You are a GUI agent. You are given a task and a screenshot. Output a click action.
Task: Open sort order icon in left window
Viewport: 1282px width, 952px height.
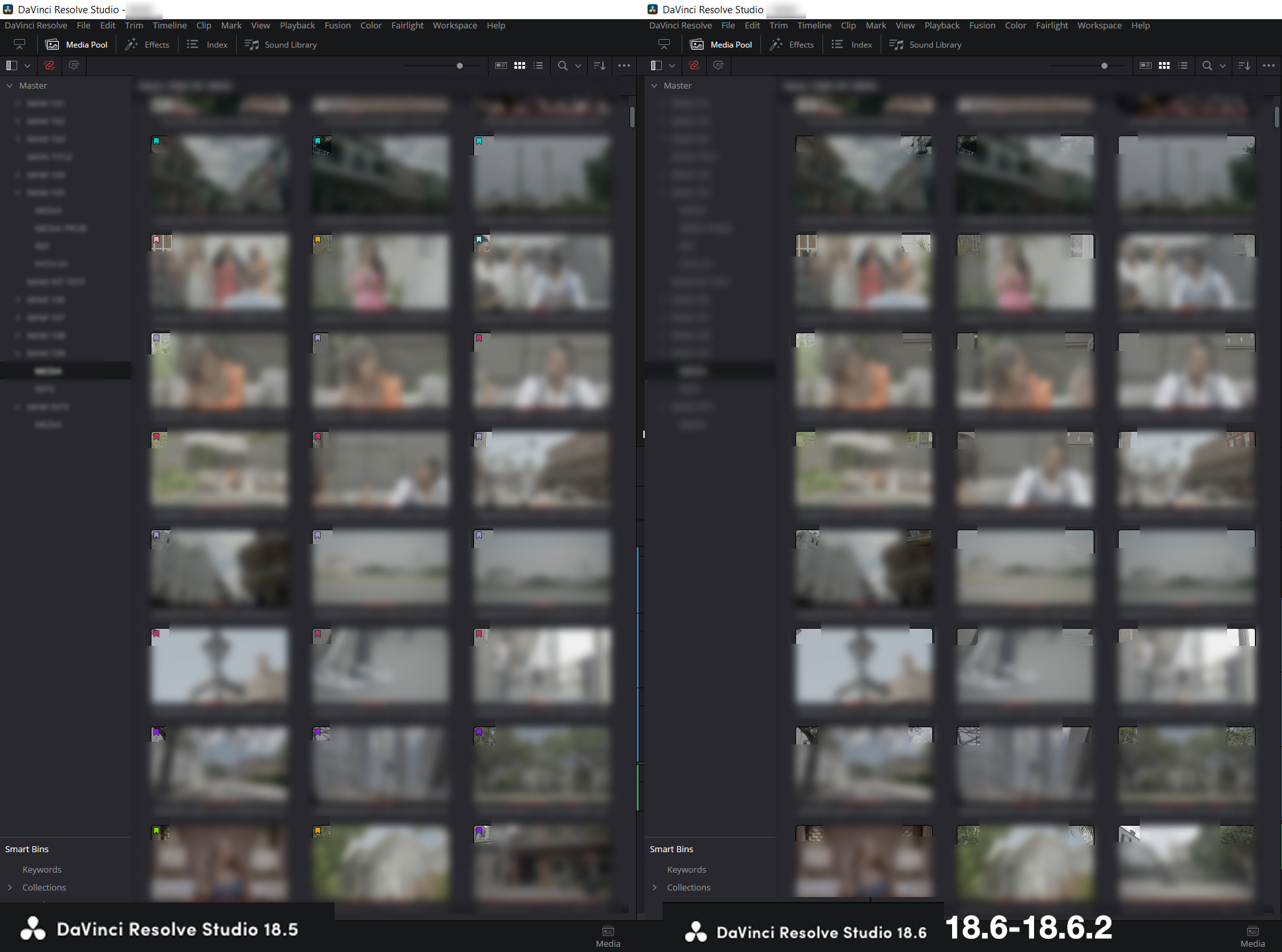(600, 65)
